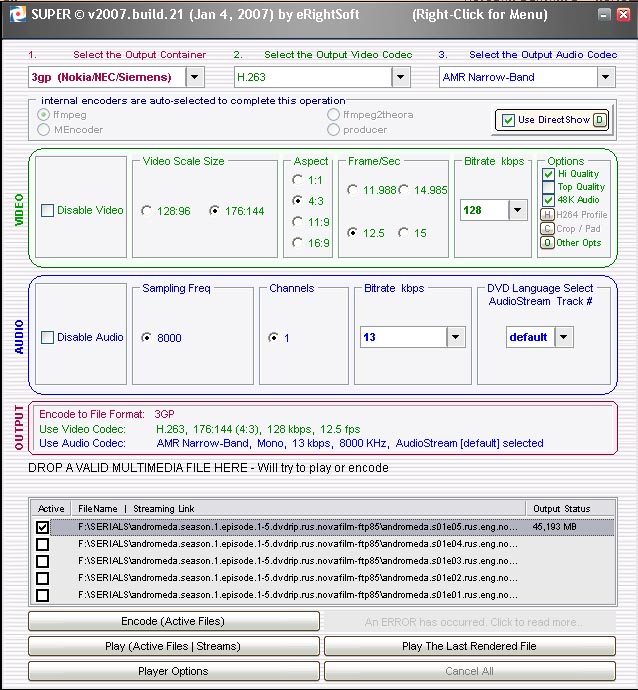The image size is (638, 690).
Task: Click Play (Active Files | Streams) button
Action: (x=174, y=646)
